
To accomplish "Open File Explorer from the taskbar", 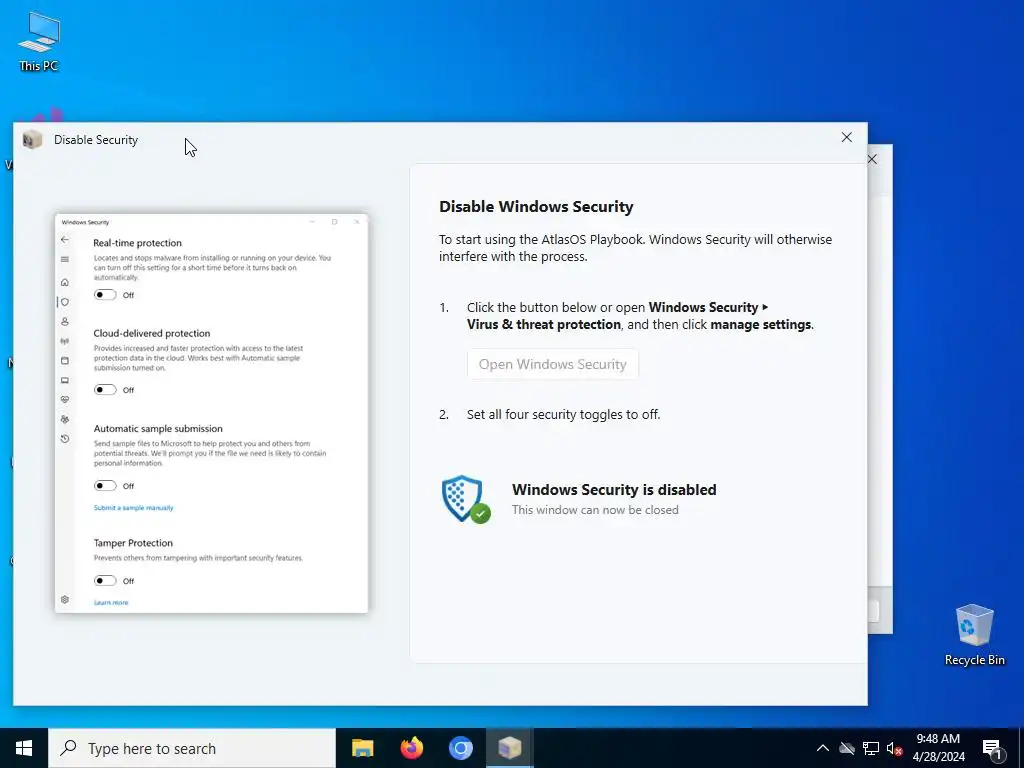I will pyautogui.click(x=362, y=748).
